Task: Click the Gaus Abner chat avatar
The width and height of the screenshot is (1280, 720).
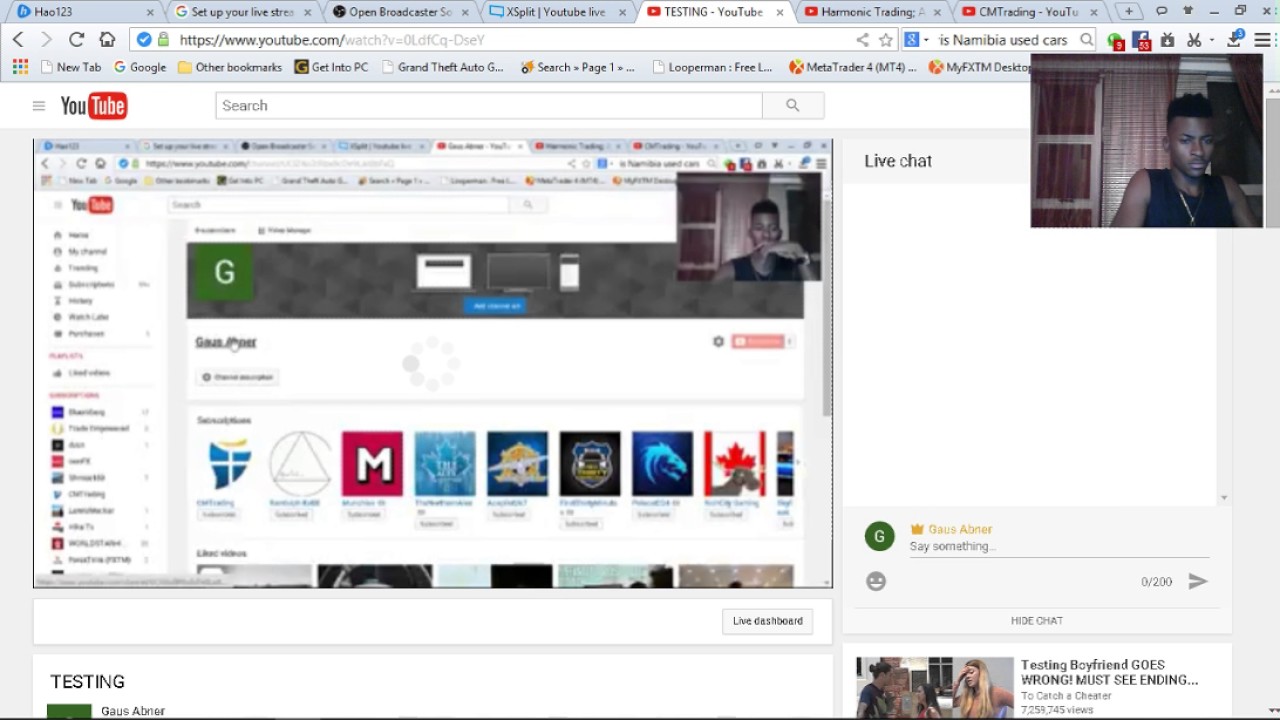Action: pyautogui.click(x=880, y=537)
